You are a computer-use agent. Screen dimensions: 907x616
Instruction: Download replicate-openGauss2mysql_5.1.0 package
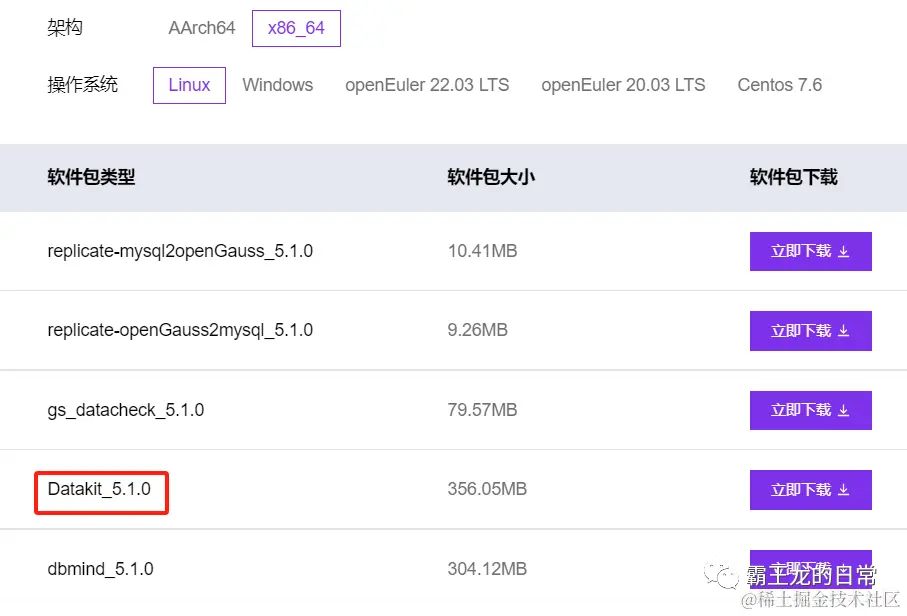(810, 330)
